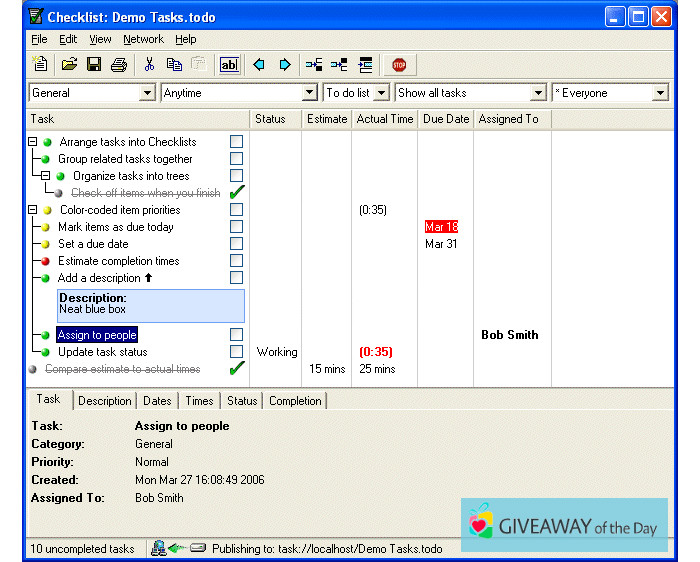700x562 pixels.
Task: Switch to the Dates tab
Action: (x=157, y=401)
